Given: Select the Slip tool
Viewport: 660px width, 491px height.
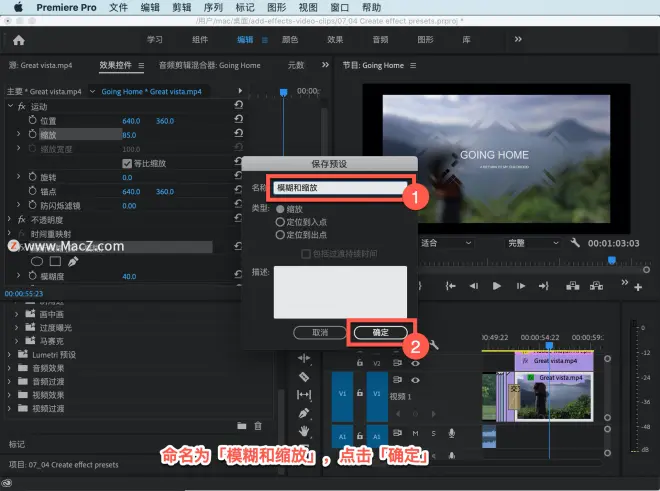Looking at the screenshot, I should click(x=304, y=395).
